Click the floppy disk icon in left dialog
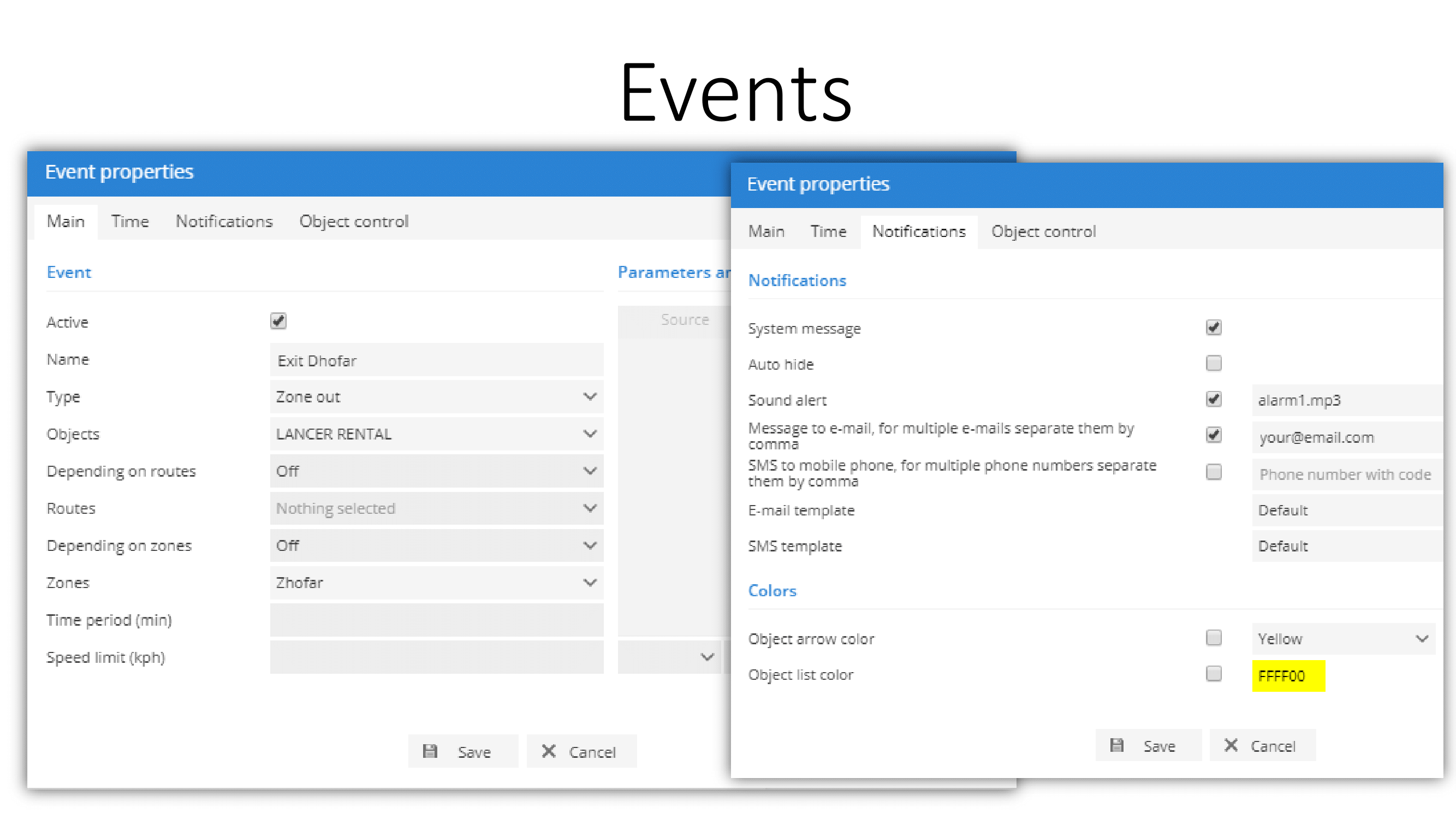This screenshot has height=819, width=1456. (x=430, y=751)
